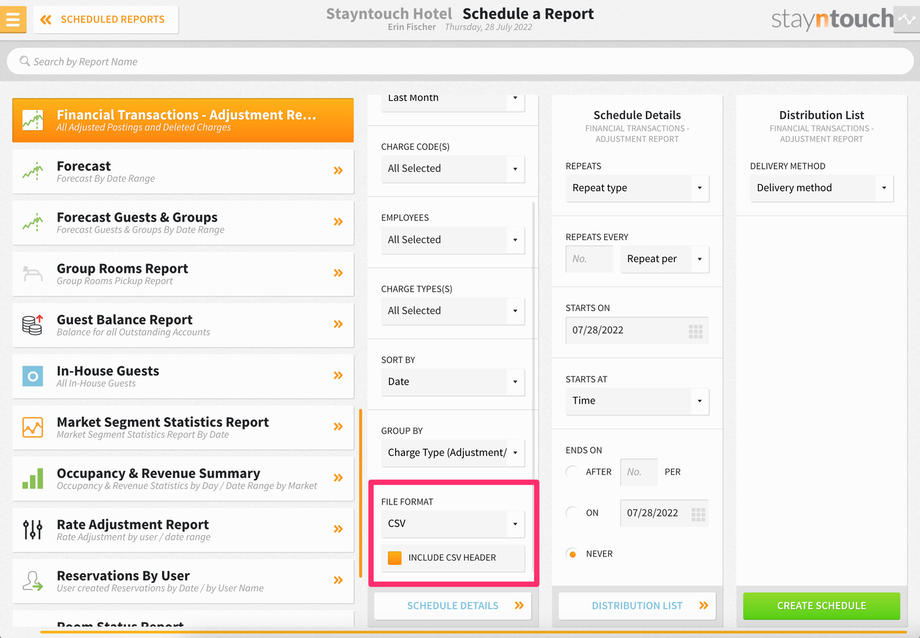Select the Rate Adjustment Report

[x=183, y=529]
